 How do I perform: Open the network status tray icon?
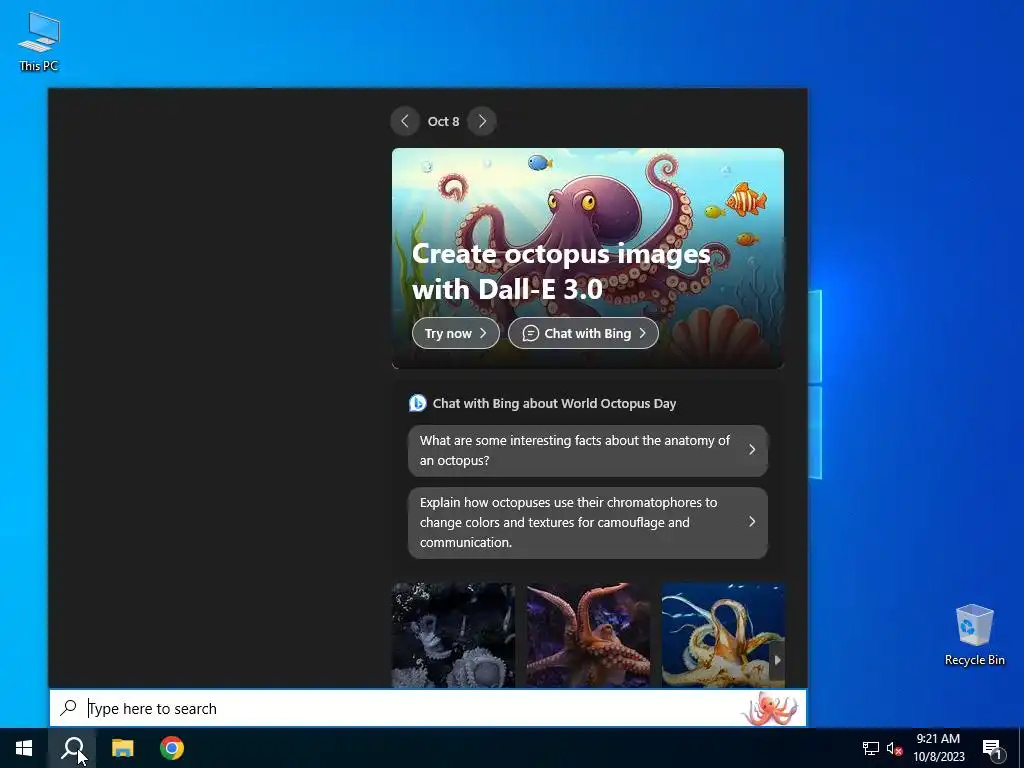(x=871, y=748)
